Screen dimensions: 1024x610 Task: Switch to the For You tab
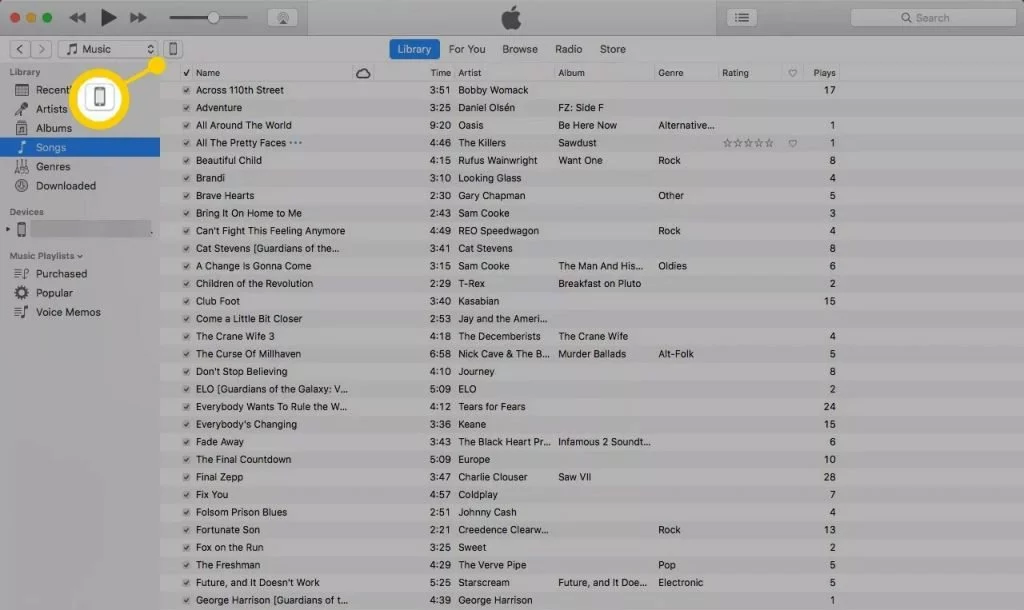(466, 49)
